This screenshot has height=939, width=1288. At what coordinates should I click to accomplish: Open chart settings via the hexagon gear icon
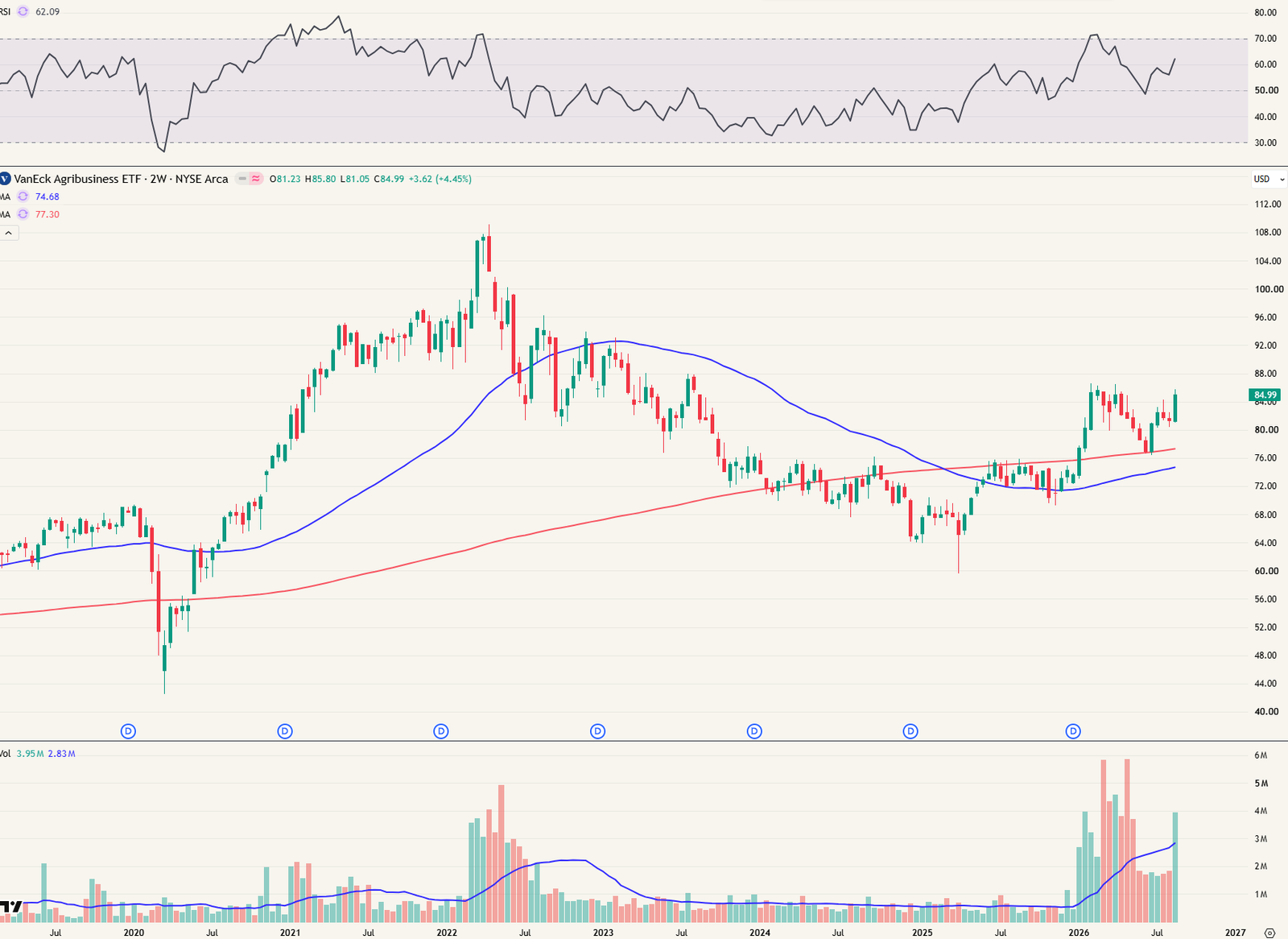pos(1269,933)
